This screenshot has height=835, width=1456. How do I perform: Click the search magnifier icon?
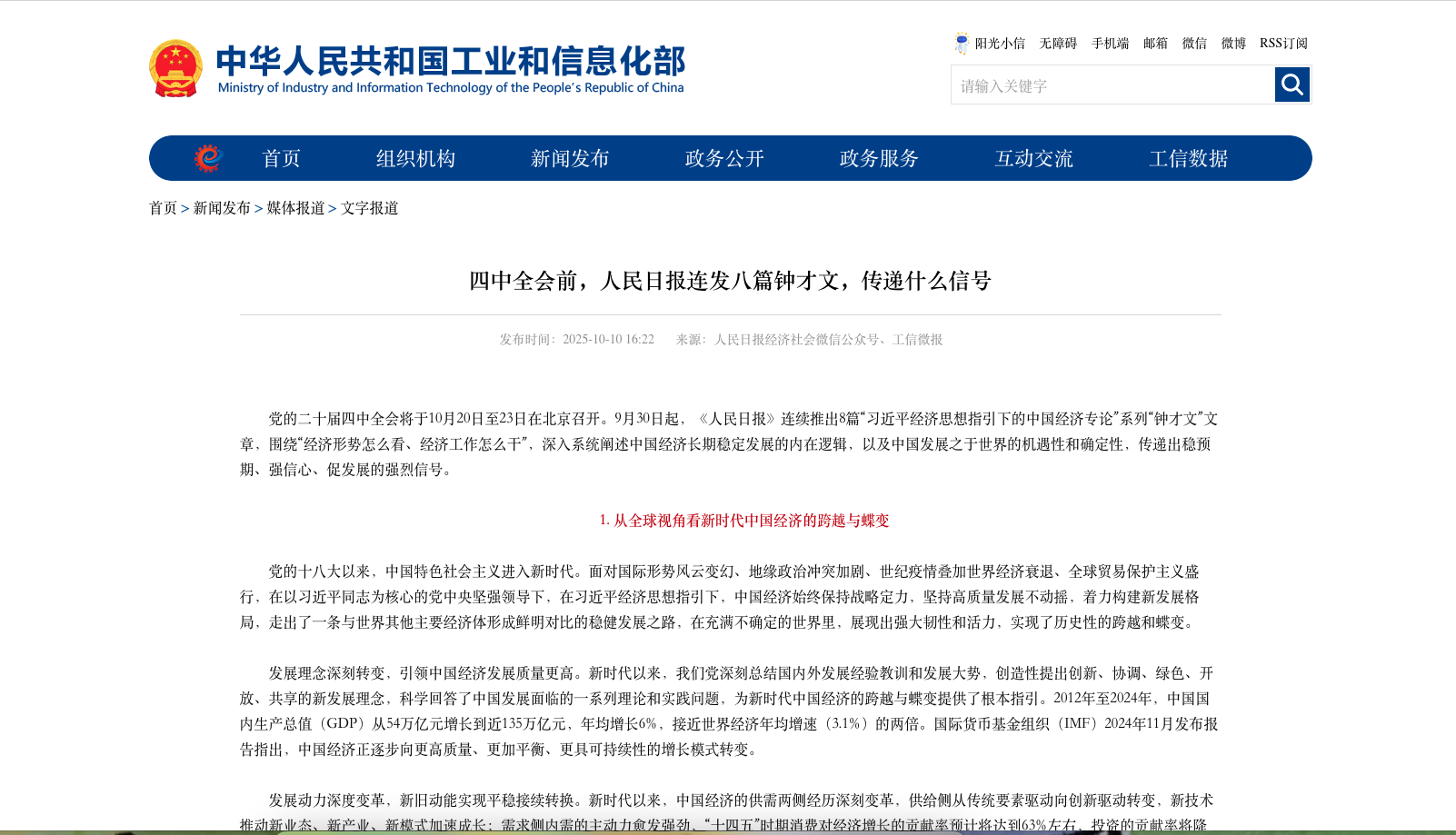pos(1291,84)
